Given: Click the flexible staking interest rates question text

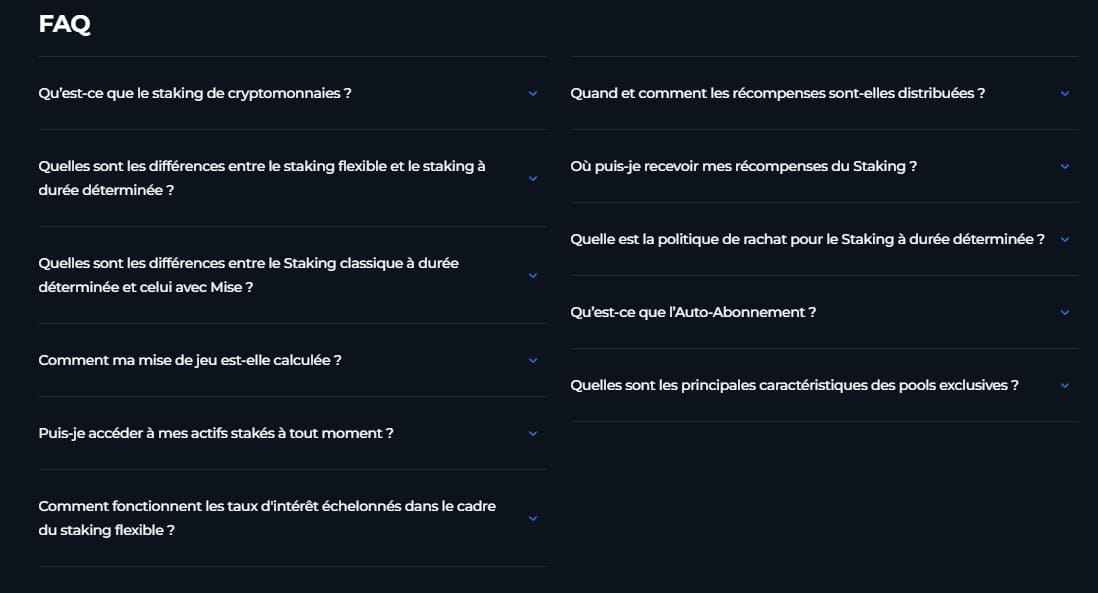Looking at the screenshot, I should (266, 518).
